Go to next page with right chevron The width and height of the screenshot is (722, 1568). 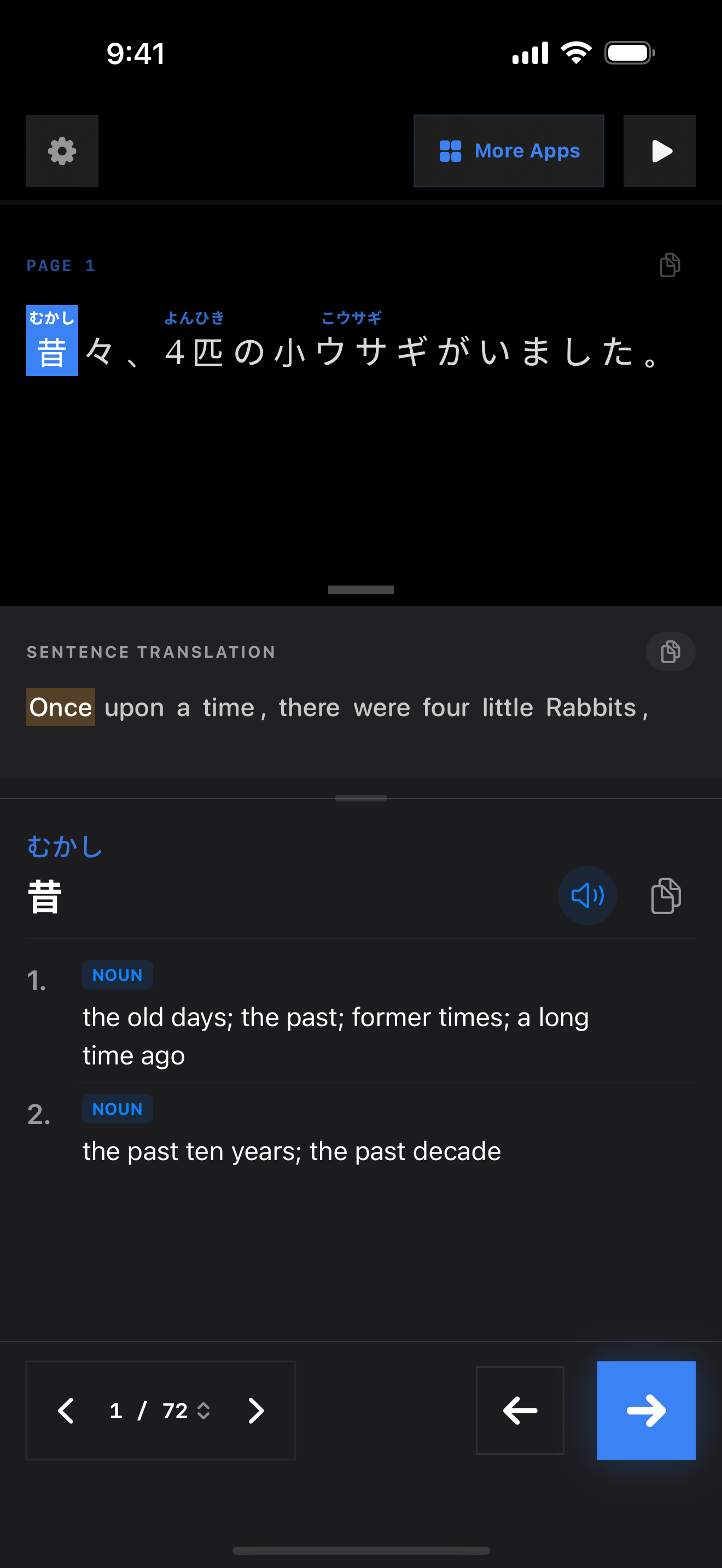257,1411
